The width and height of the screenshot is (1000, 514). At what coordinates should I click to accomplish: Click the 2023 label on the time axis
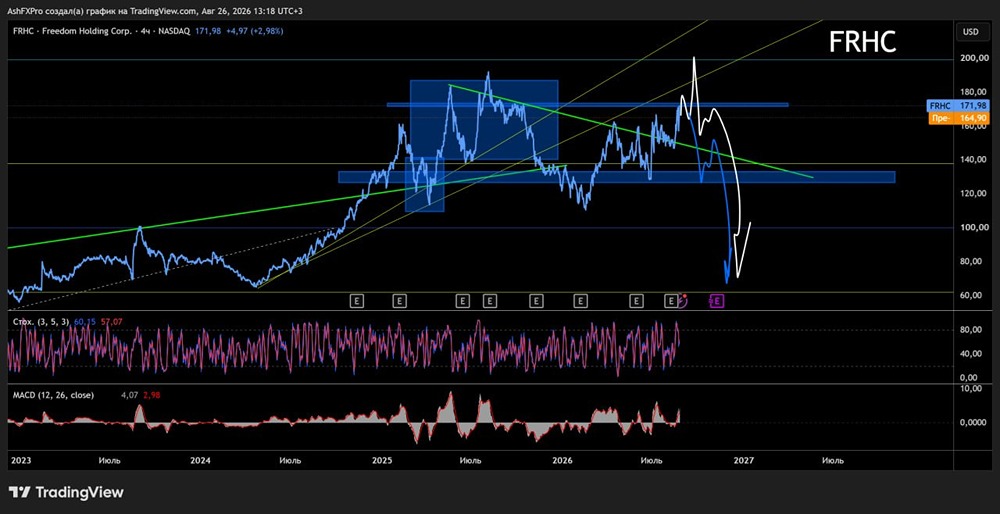(x=20, y=460)
